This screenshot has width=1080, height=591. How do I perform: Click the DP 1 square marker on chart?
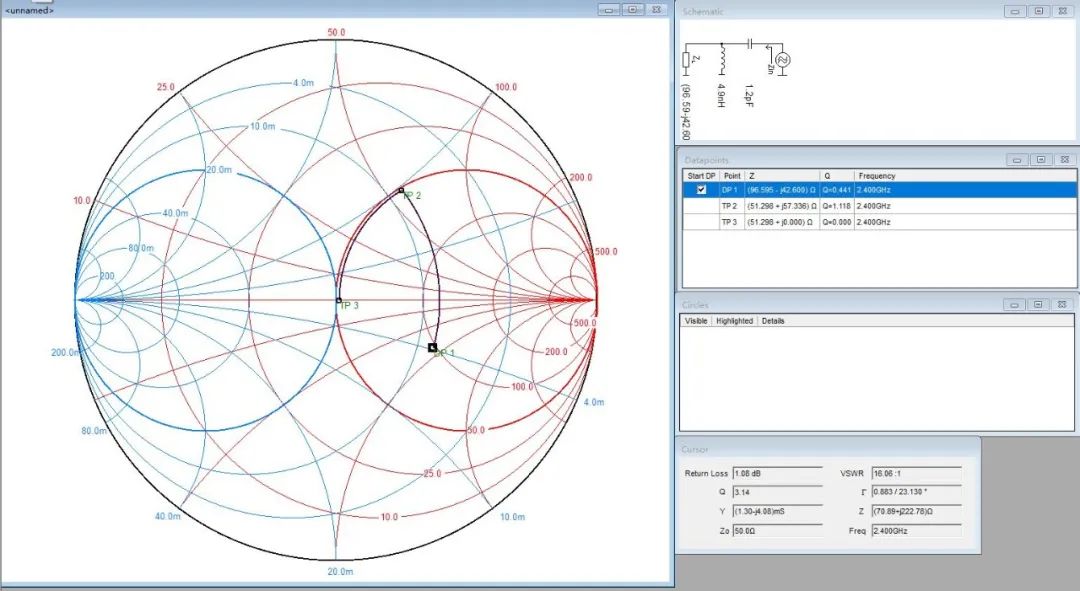pos(433,348)
